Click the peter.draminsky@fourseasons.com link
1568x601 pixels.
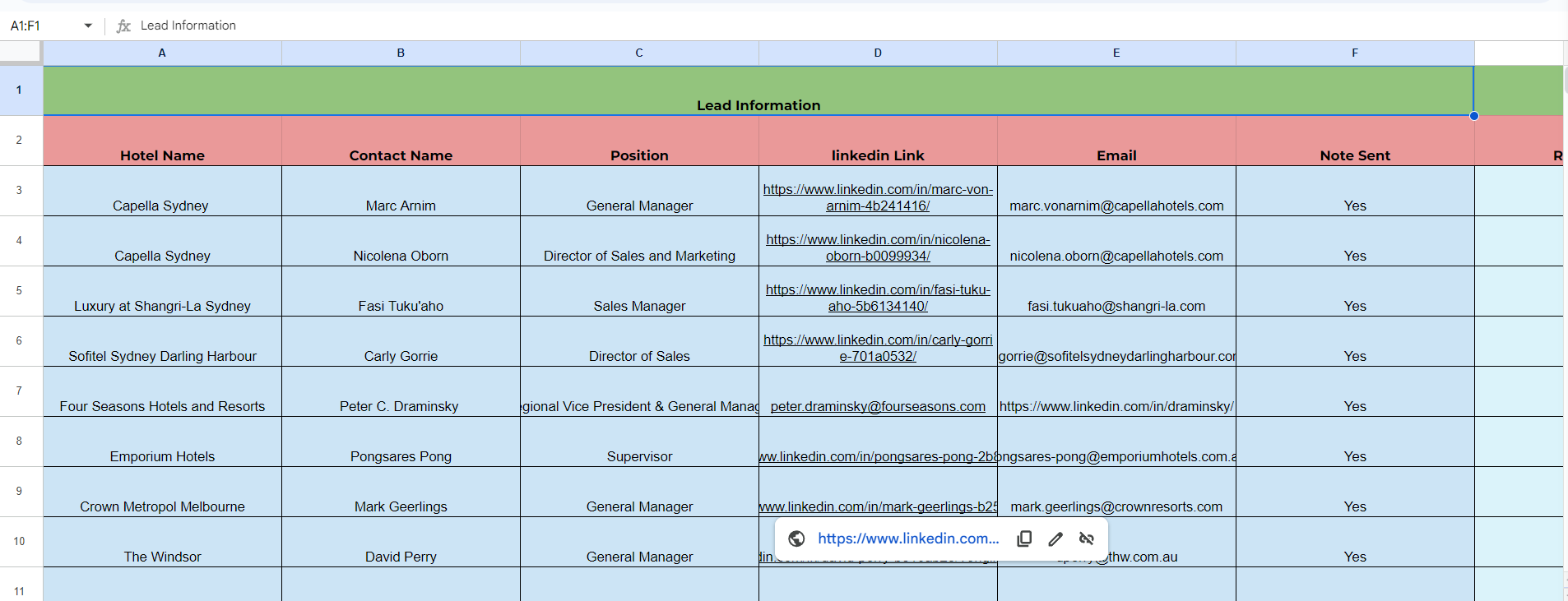coord(878,406)
